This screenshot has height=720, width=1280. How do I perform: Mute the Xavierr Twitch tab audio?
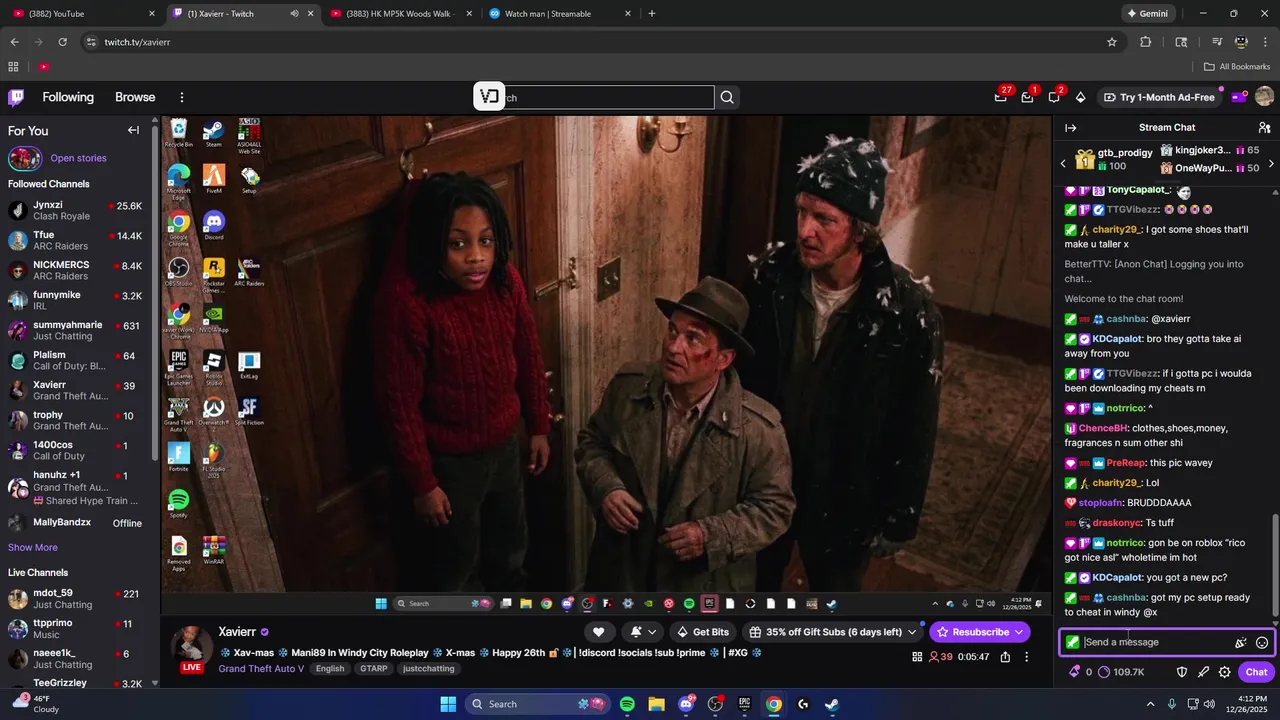click(x=294, y=14)
